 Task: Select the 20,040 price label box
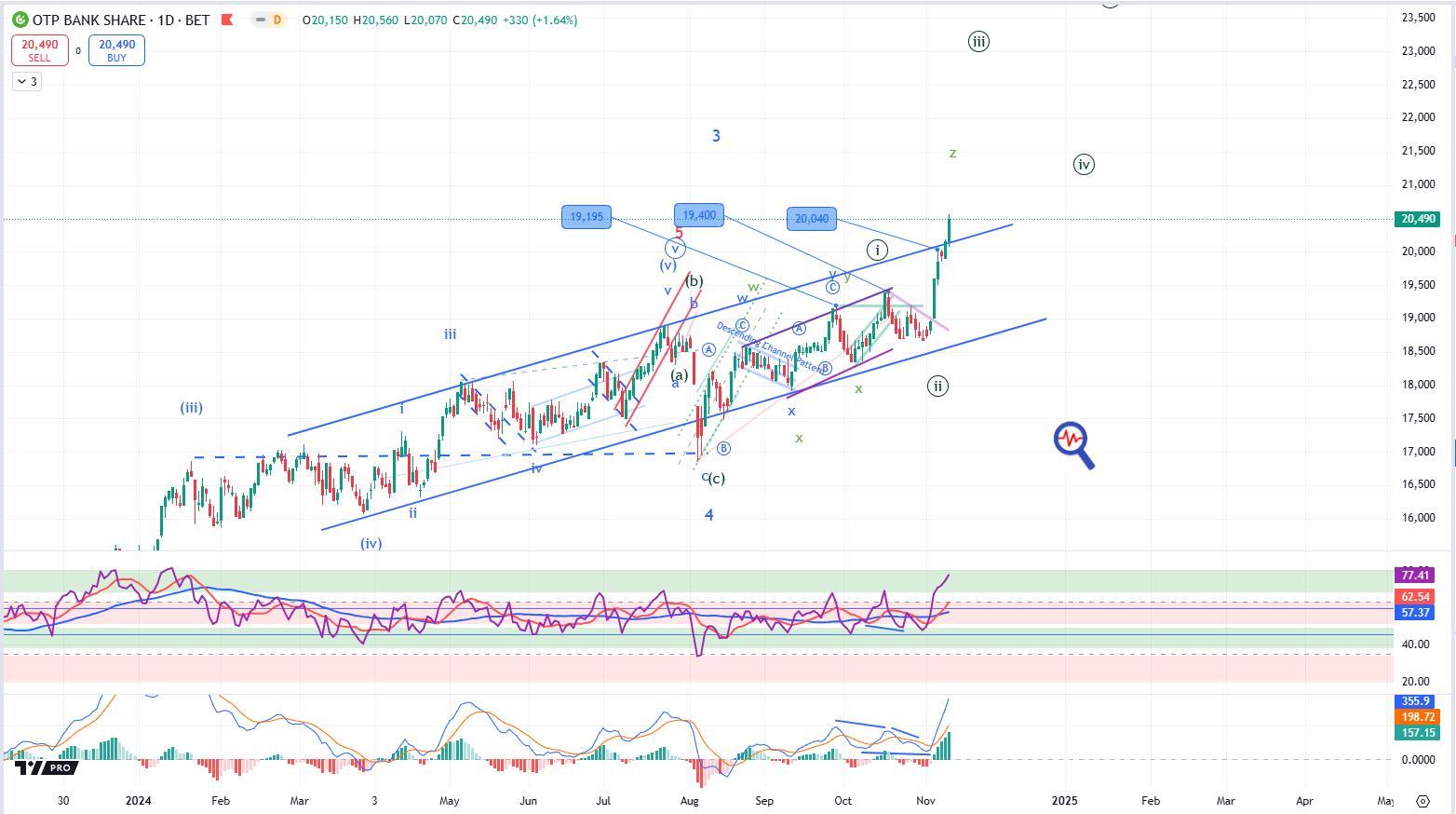point(812,219)
